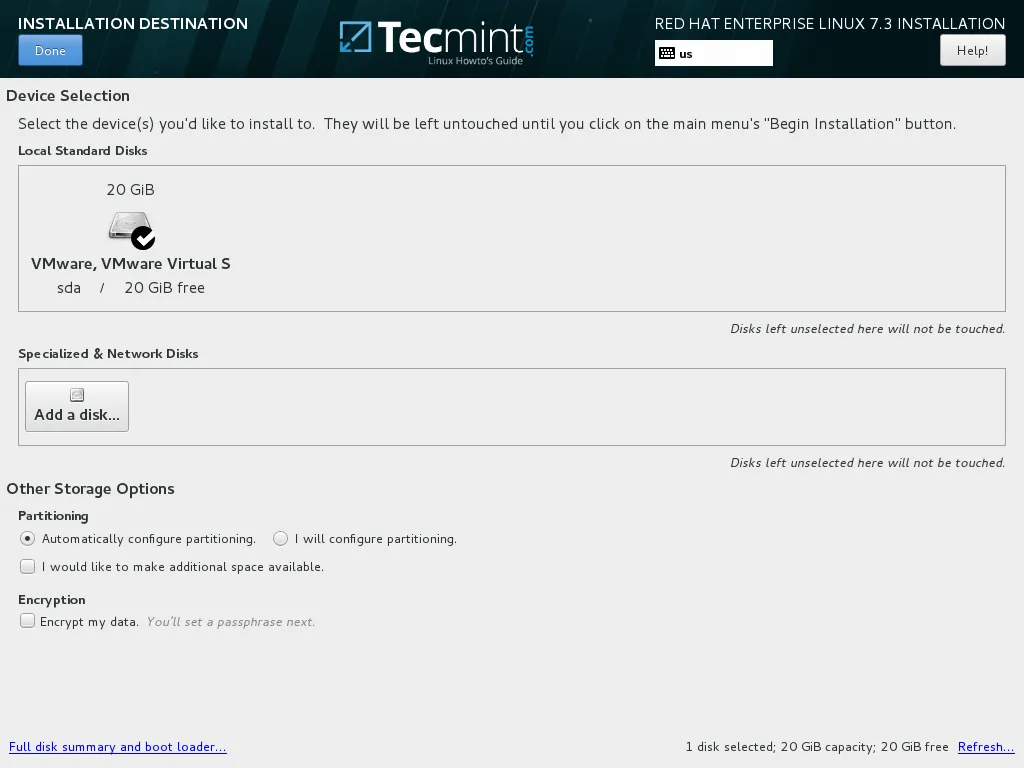The width and height of the screenshot is (1024, 768).
Task: Select 'Automatically configure partitioning' radio button
Action: point(28,538)
